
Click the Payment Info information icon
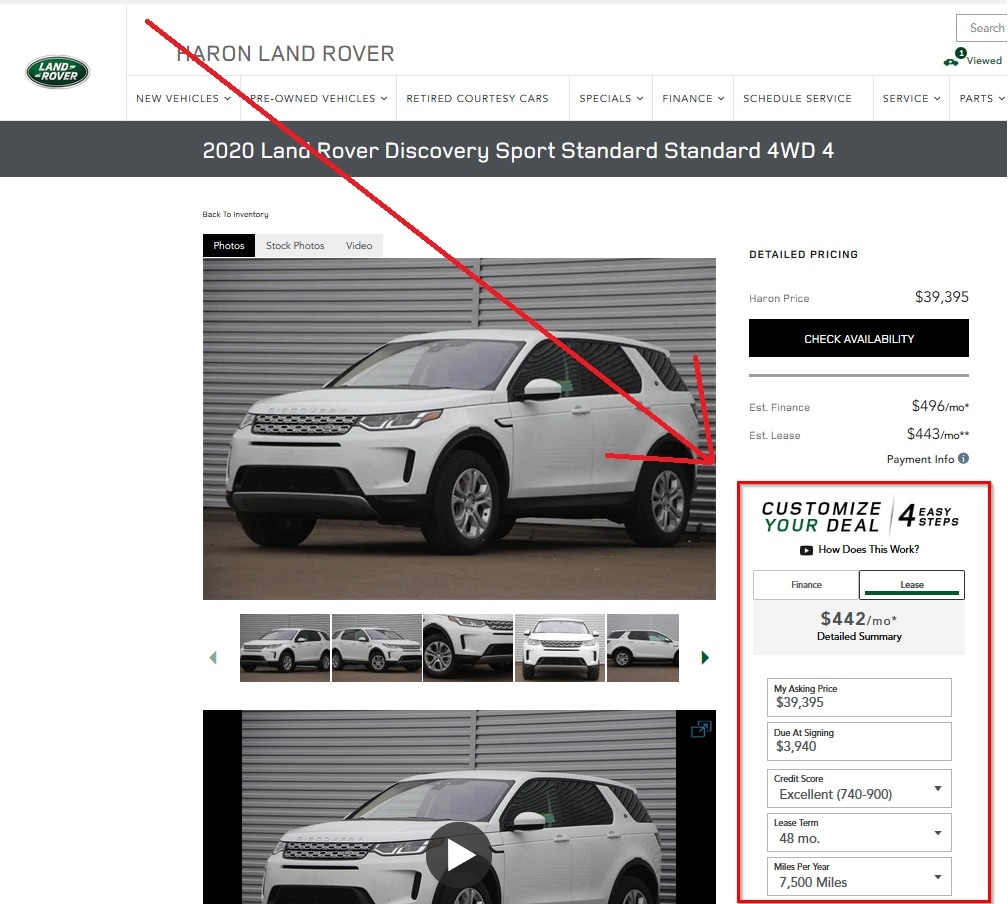(x=963, y=458)
